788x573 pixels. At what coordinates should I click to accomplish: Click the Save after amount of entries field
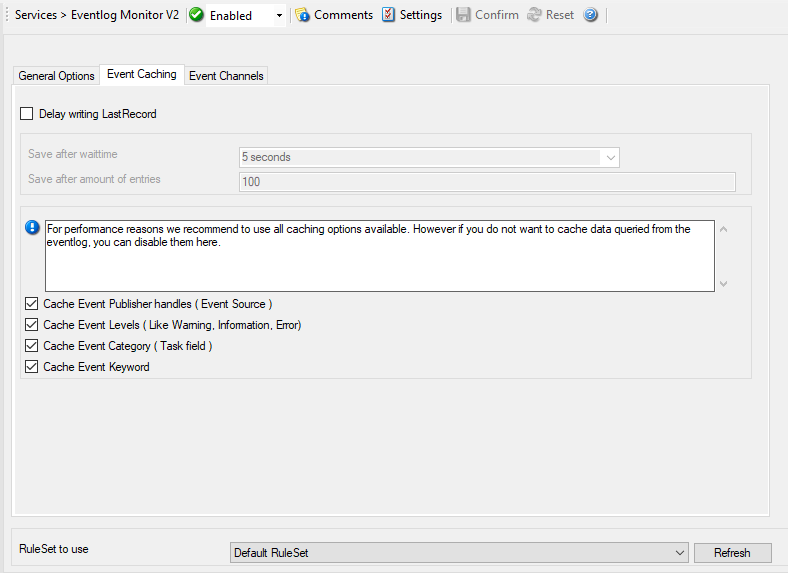tap(487, 182)
